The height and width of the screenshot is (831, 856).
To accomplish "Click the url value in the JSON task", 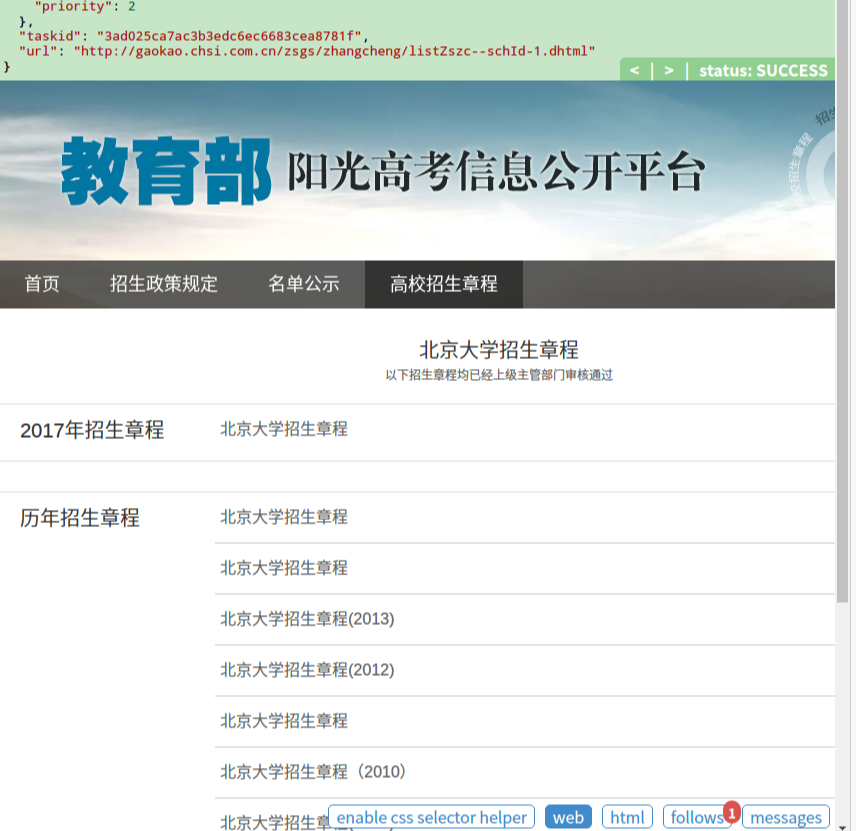I will (x=334, y=51).
